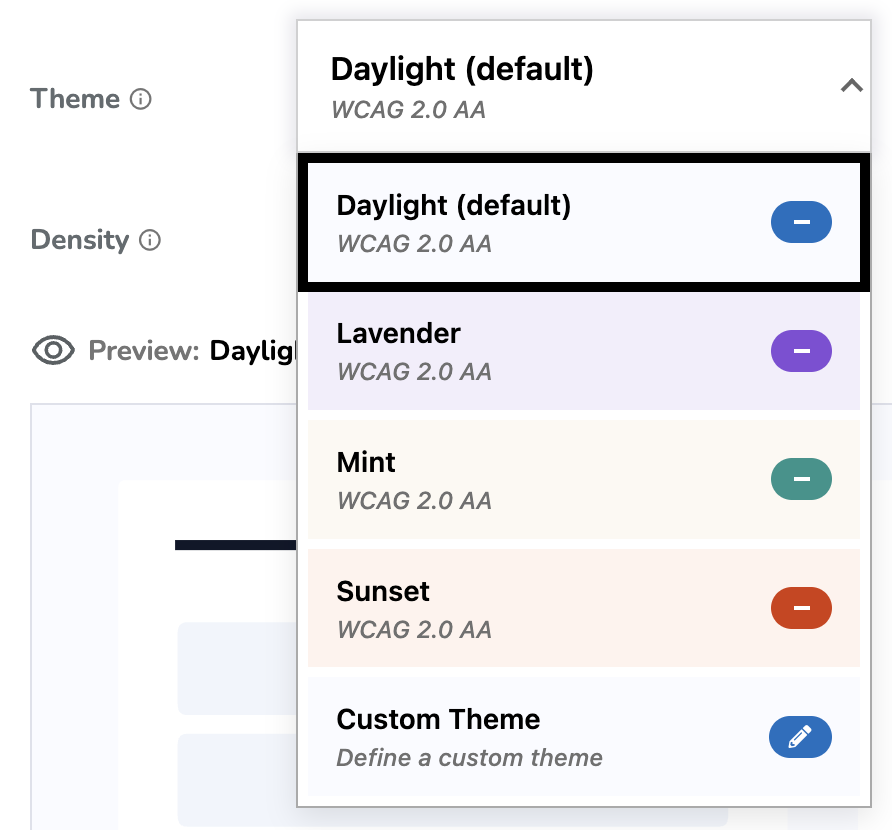Viewport: 892px width, 830px height.
Task: Click the Density label
Action: tap(80, 240)
